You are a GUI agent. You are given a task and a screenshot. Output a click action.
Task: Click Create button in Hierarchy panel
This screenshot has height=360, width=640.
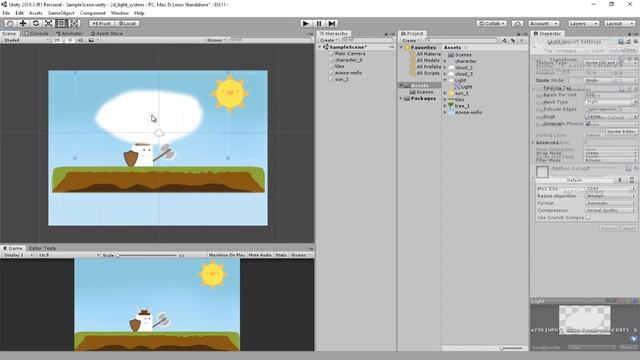click(328, 40)
